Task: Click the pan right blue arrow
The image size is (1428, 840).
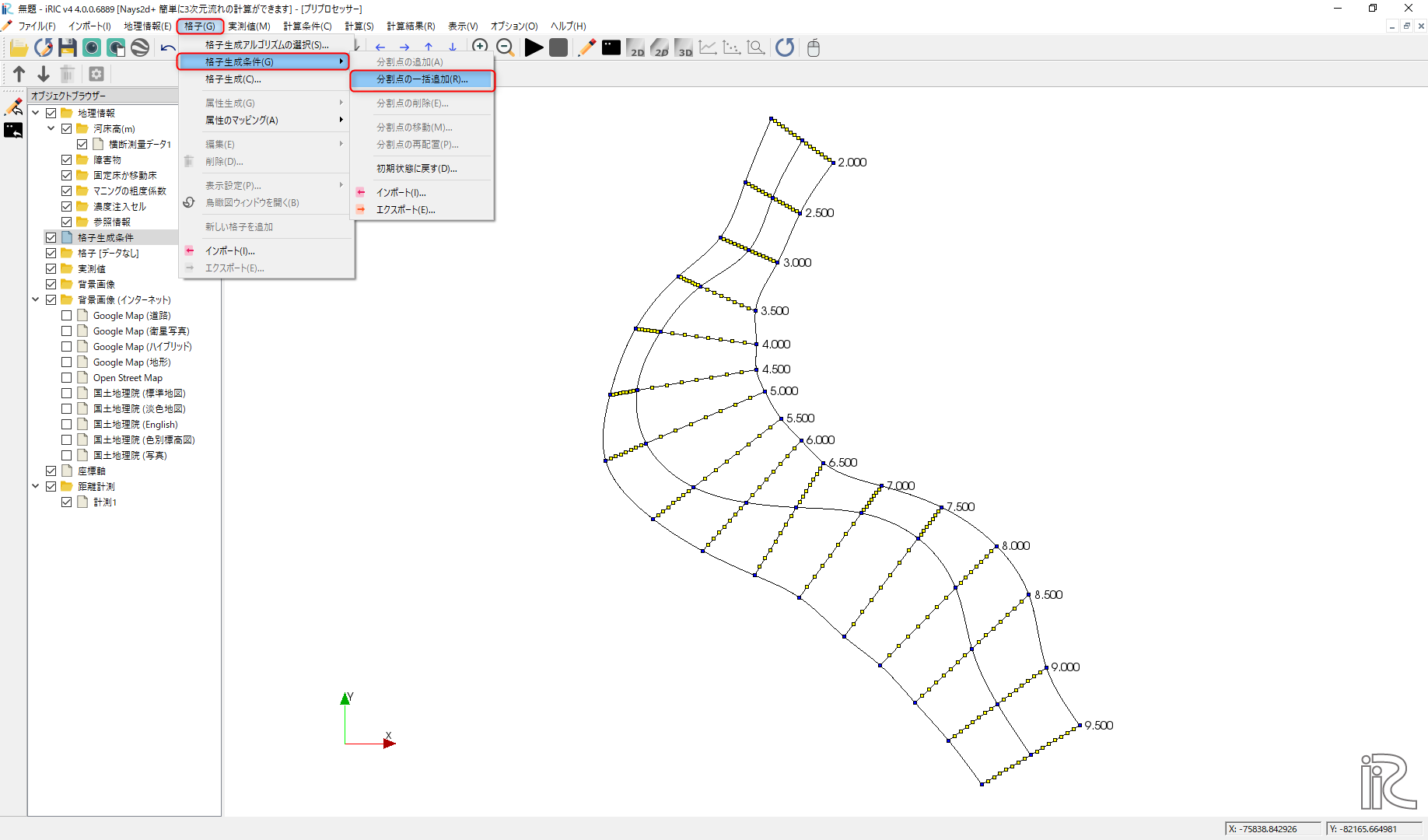Action: click(404, 48)
